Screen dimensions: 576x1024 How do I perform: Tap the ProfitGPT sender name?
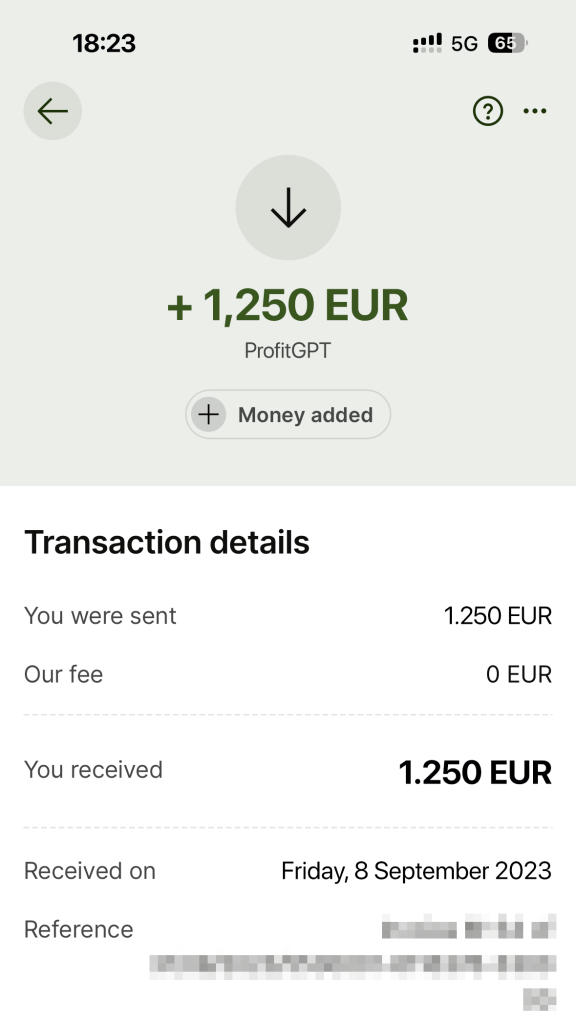click(288, 351)
